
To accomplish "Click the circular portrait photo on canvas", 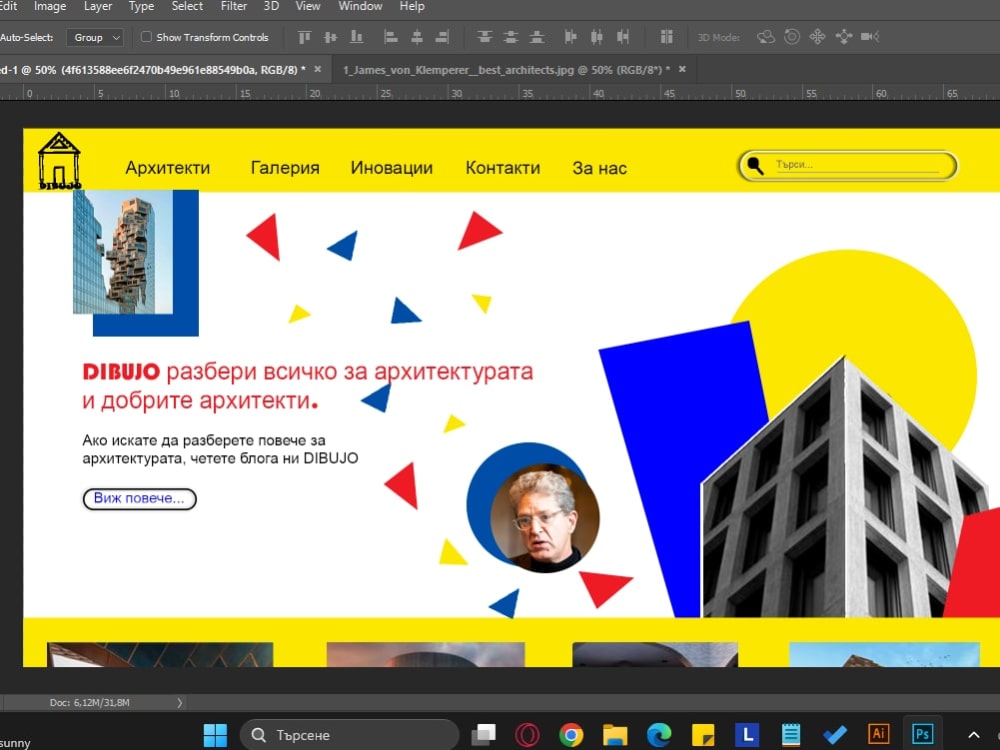I will (544, 517).
